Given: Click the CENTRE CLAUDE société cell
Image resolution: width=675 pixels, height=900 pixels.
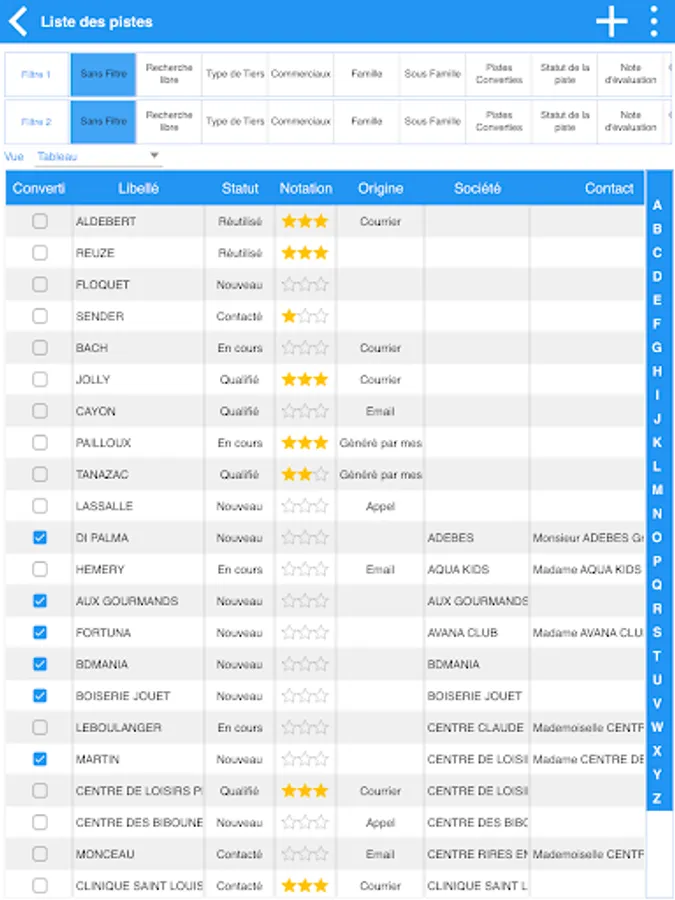Looking at the screenshot, I should 475,728.
